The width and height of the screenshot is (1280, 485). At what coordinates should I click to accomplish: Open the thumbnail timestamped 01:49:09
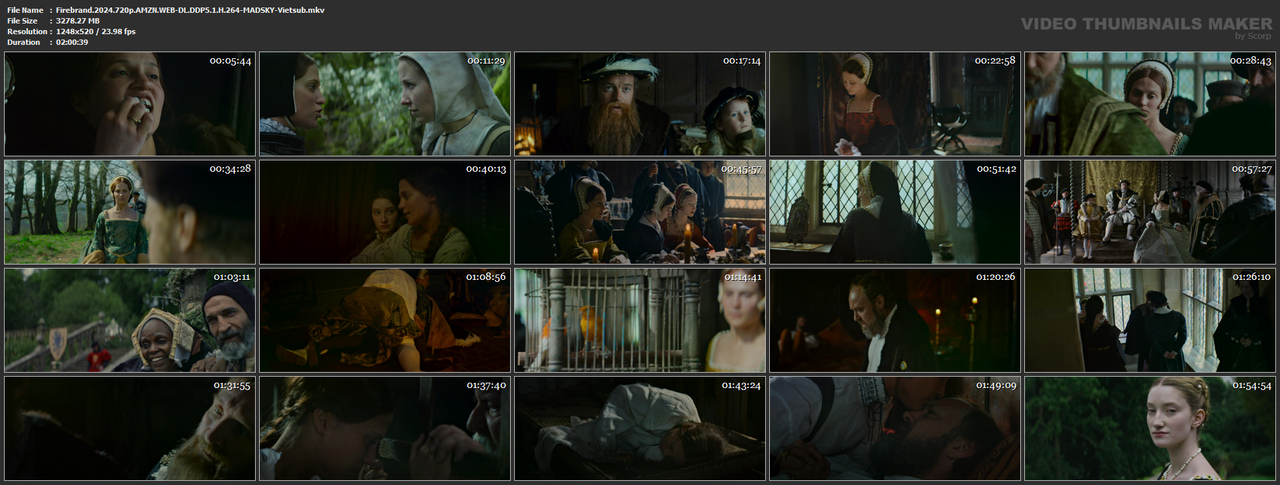tap(895, 428)
